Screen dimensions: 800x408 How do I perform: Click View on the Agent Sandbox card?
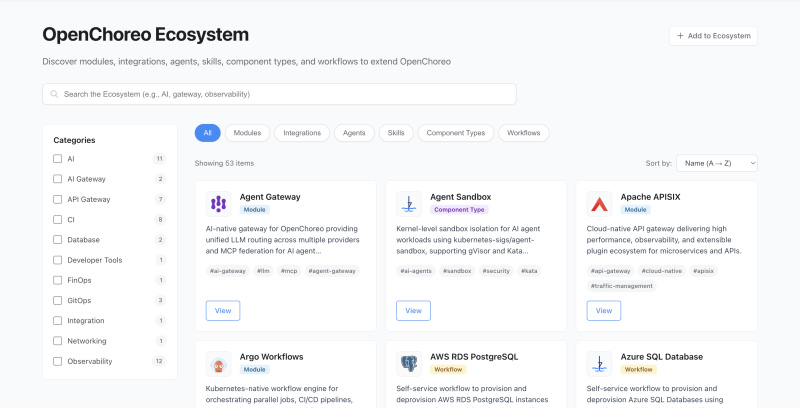coord(413,311)
